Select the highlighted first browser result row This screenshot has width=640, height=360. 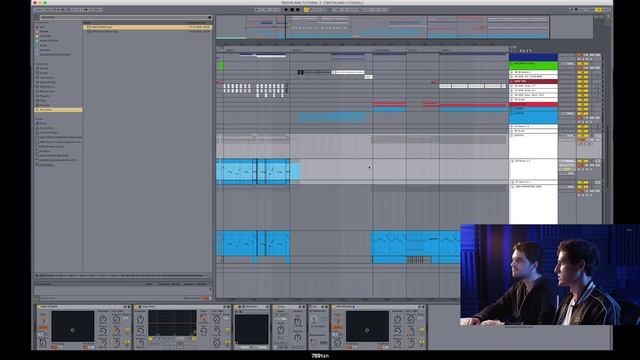[147, 27]
